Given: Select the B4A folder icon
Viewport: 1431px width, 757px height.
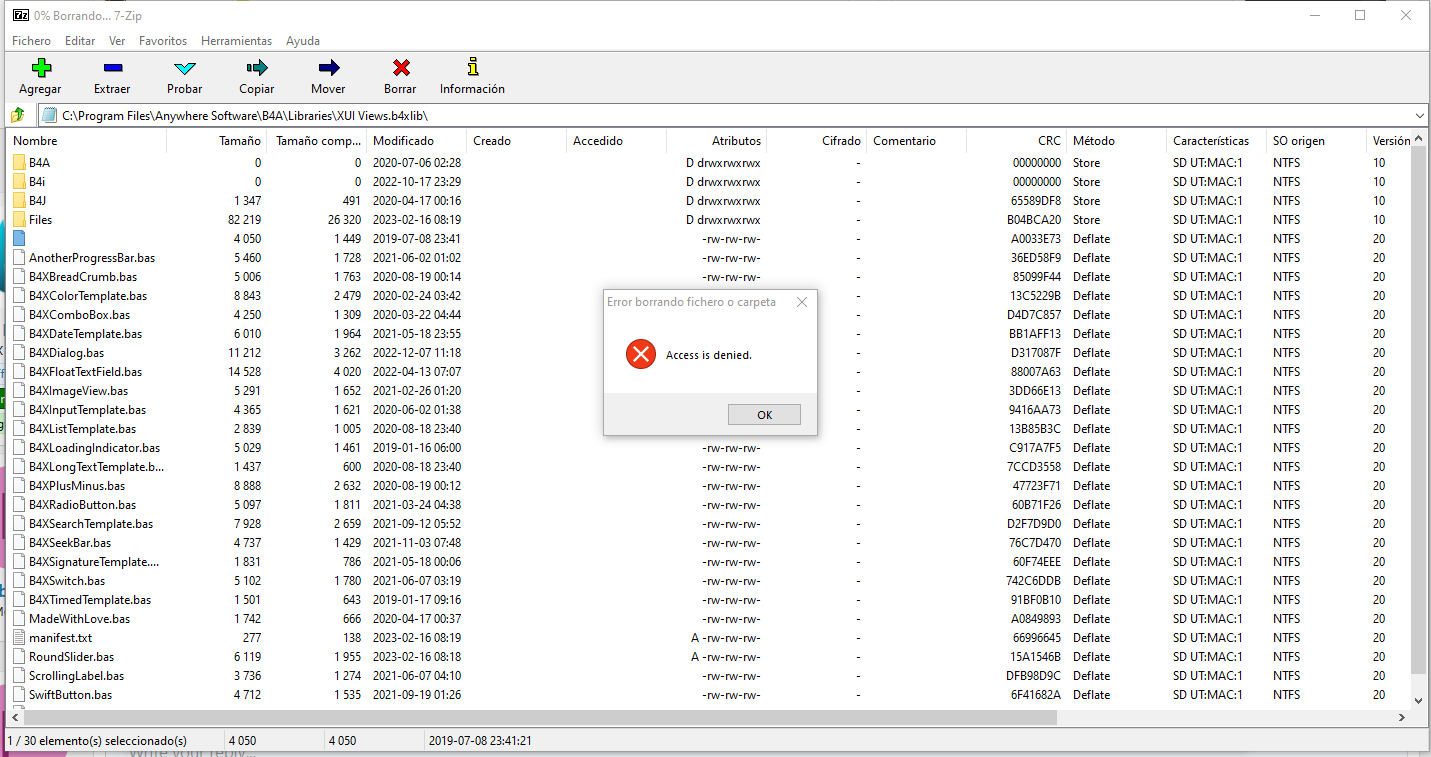Looking at the screenshot, I should 19,162.
